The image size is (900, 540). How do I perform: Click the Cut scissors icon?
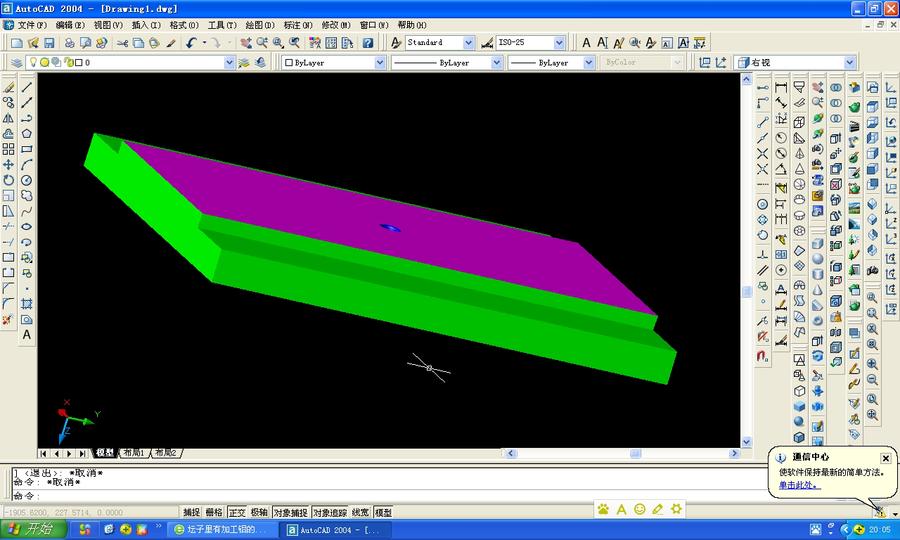coord(122,42)
